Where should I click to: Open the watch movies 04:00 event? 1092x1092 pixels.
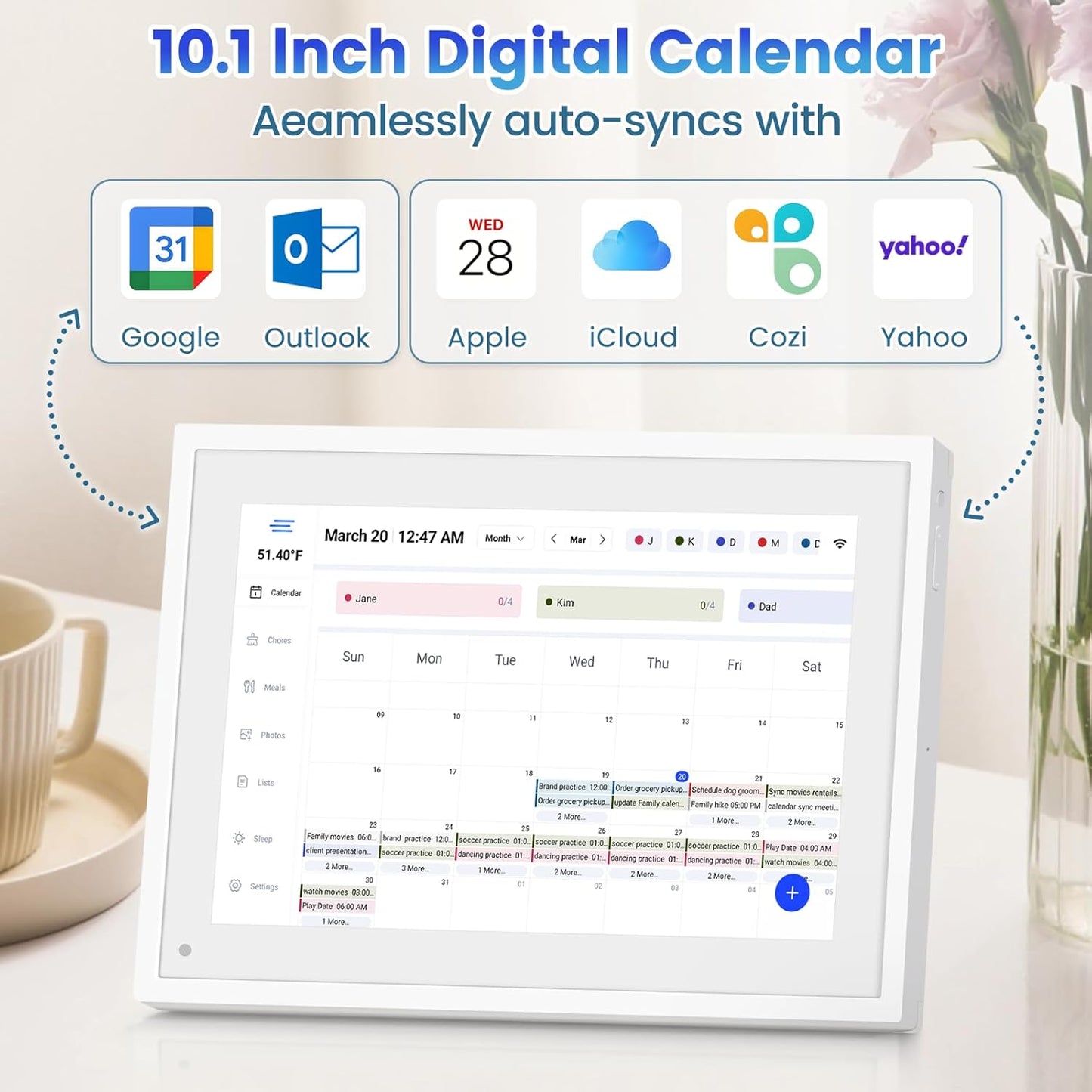[799, 862]
